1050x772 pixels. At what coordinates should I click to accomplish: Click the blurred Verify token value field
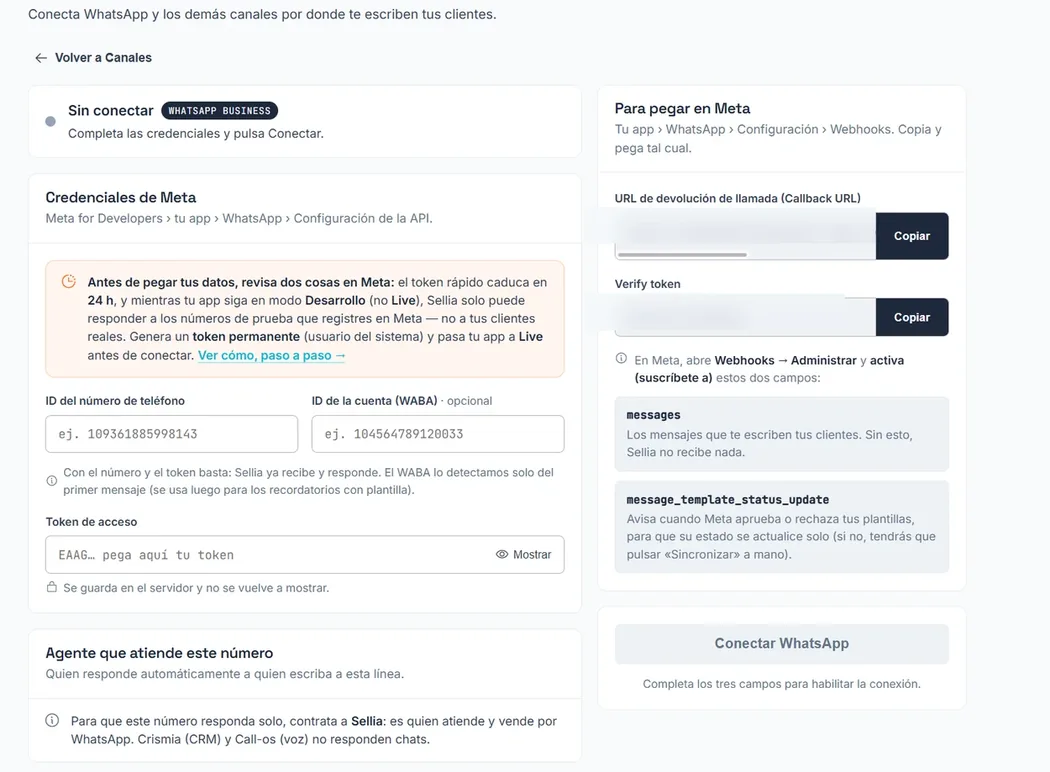coord(745,317)
